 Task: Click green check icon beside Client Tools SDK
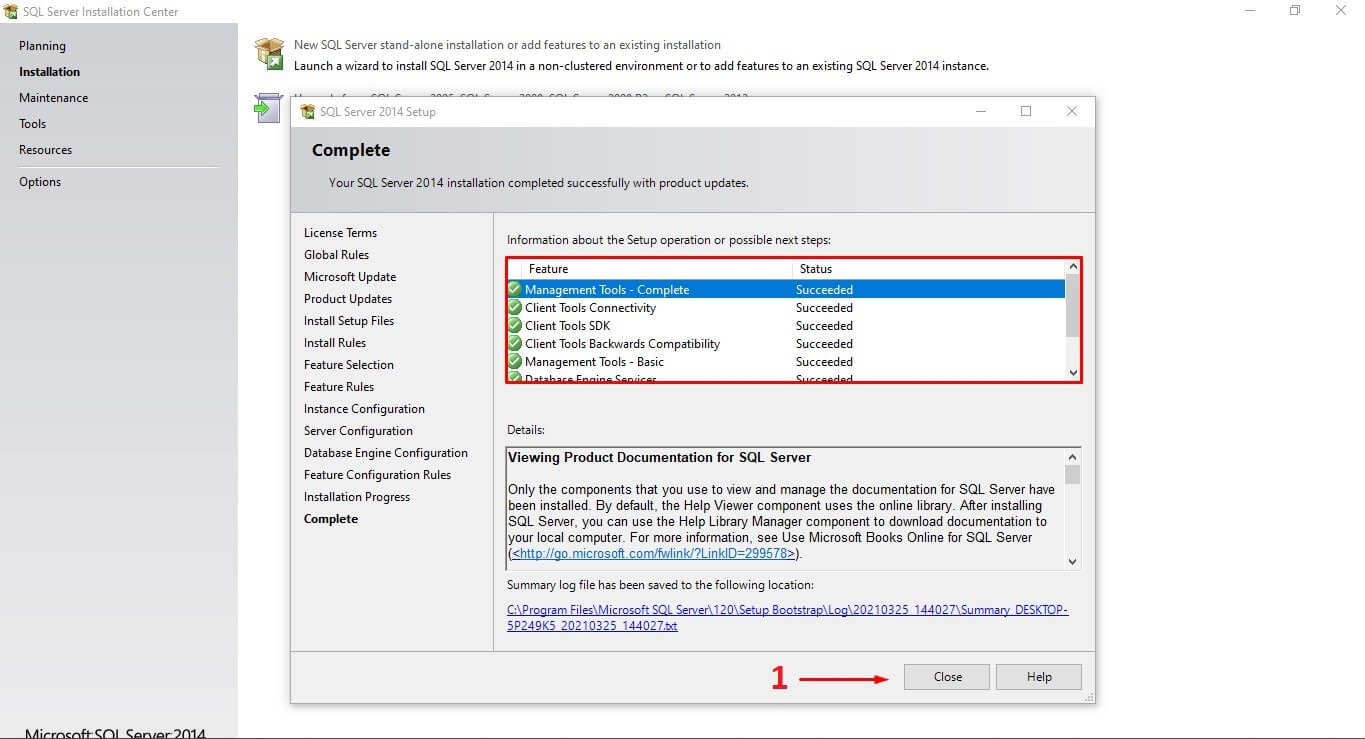515,325
